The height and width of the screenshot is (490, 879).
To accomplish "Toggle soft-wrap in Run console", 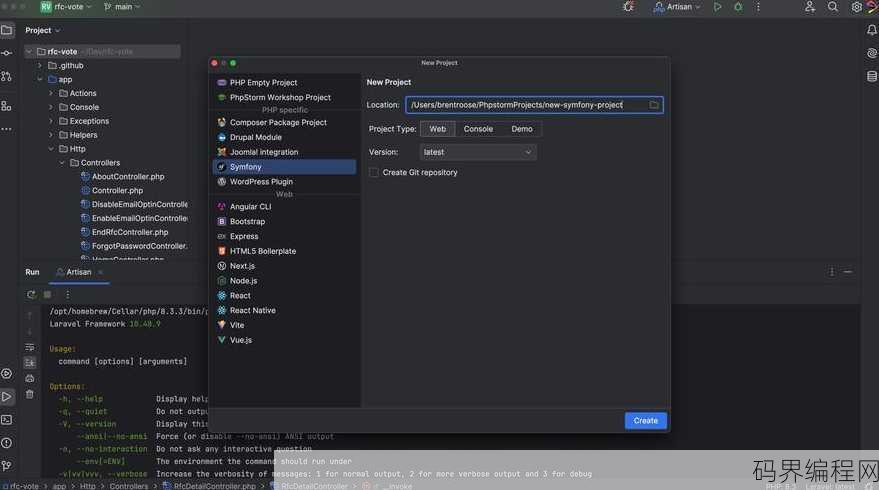I will [x=30, y=347].
